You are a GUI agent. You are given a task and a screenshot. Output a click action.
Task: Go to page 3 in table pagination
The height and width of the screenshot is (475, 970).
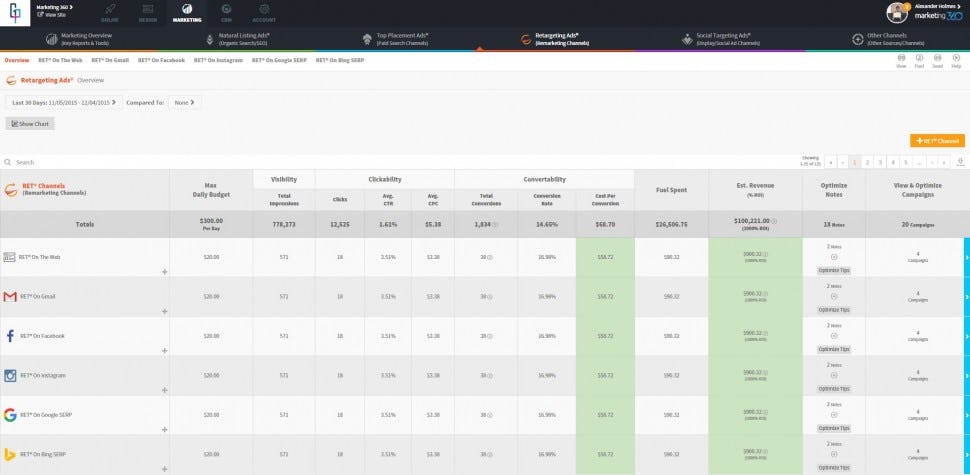[880, 162]
